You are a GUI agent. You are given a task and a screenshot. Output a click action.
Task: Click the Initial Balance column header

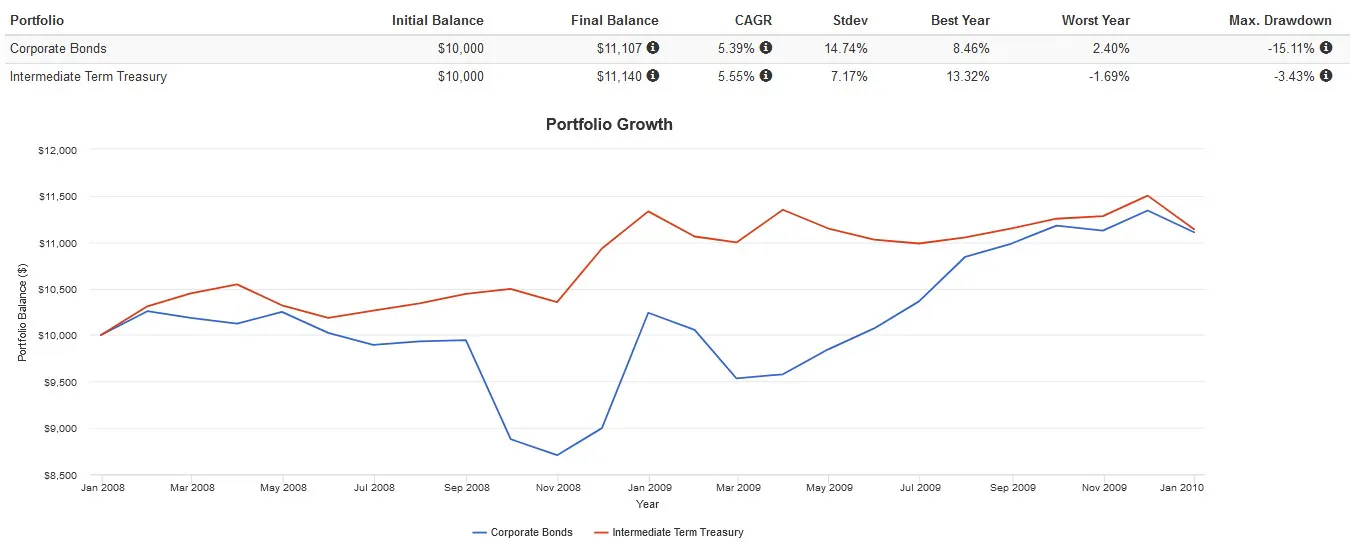[x=437, y=20]
